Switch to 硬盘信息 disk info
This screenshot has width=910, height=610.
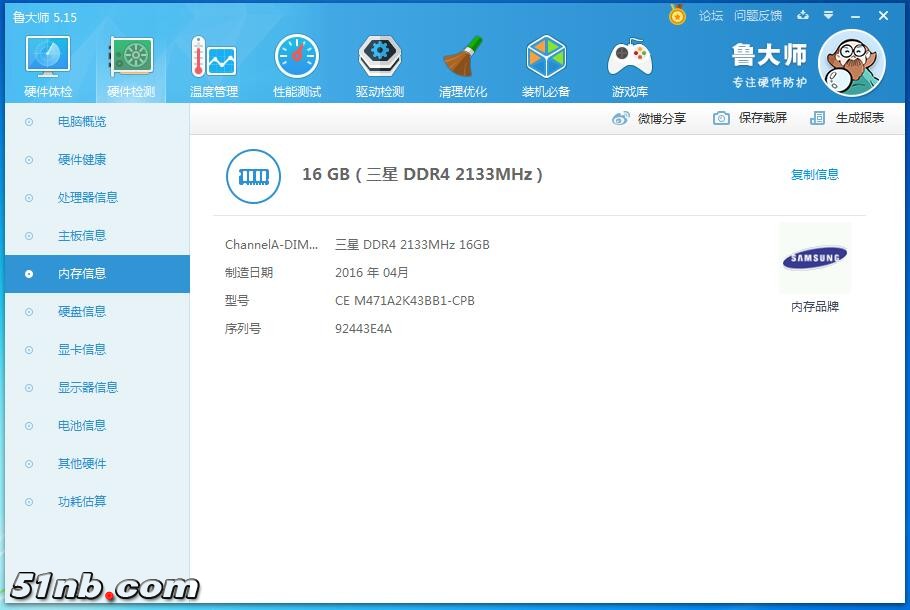pyautogui.click(x=82, y=312)
